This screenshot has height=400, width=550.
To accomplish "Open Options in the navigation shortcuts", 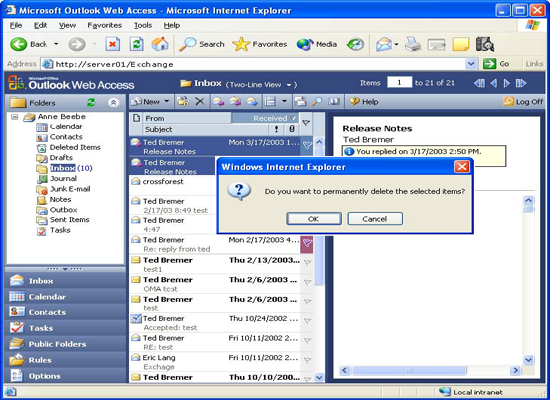I will 65,376.
